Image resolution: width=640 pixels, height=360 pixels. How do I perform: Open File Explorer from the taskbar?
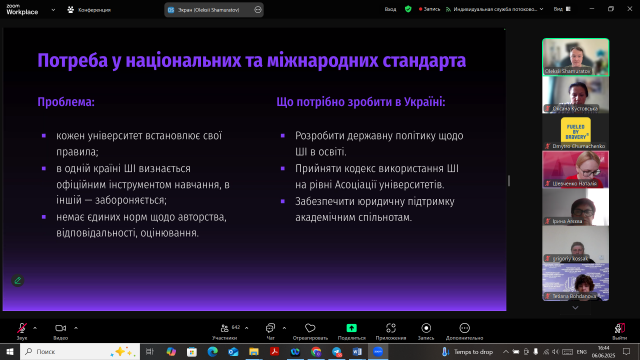tap(254, 351)
